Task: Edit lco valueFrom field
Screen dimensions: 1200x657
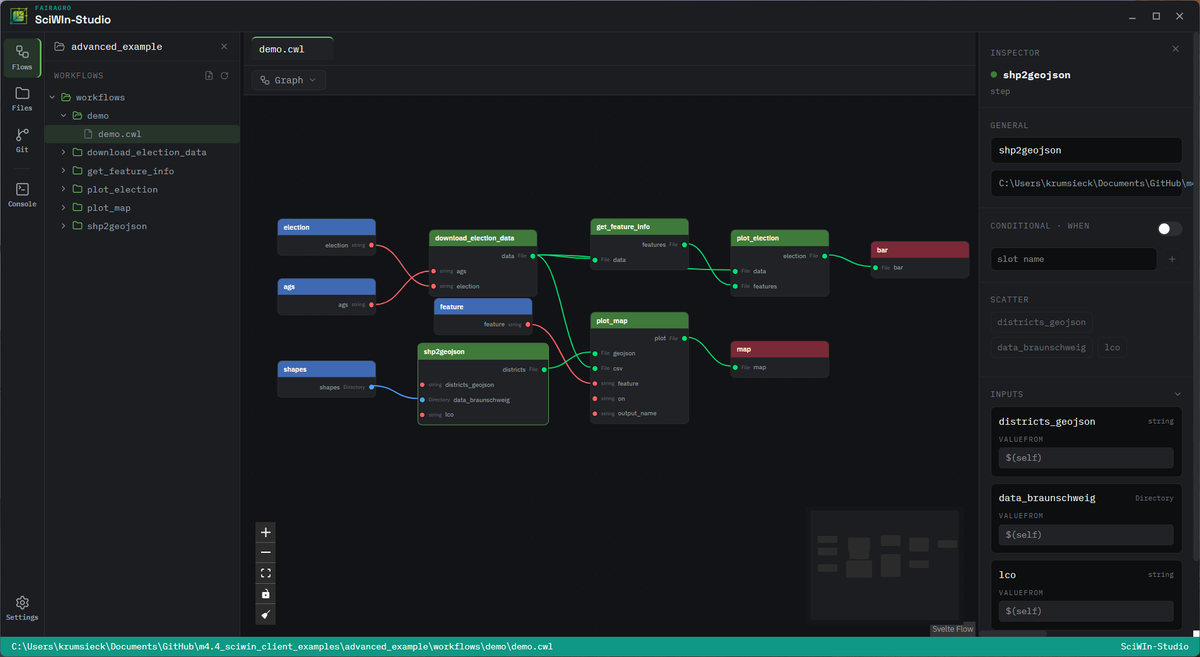Action: pyautogui.click(x=1086, y=611)
